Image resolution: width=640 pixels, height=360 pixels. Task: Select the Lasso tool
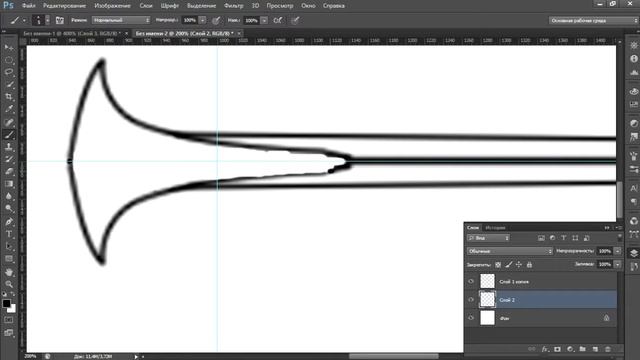pyautogui.click(x=9, y=72)
